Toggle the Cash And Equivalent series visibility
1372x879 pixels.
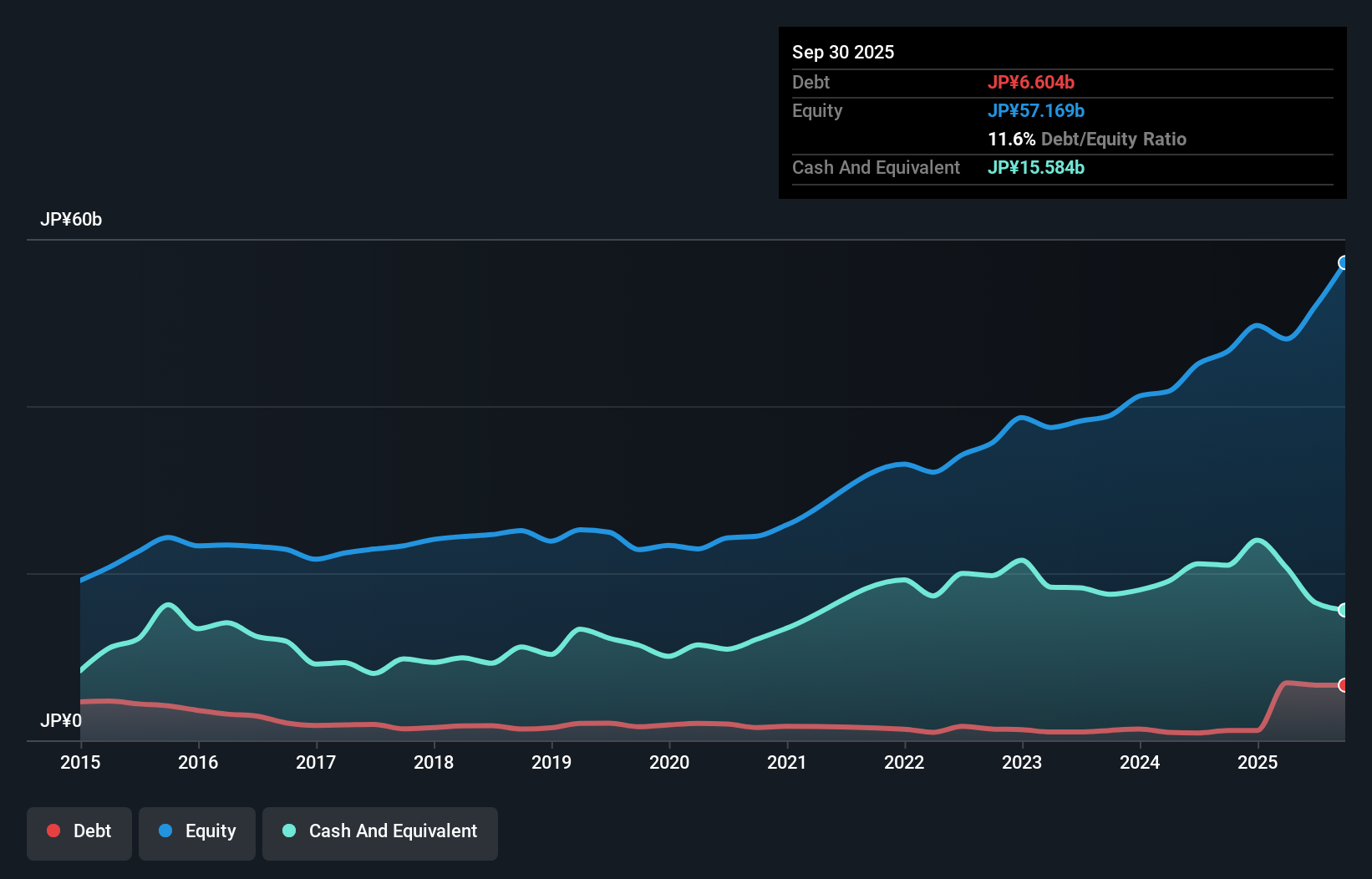pos(380,831)
